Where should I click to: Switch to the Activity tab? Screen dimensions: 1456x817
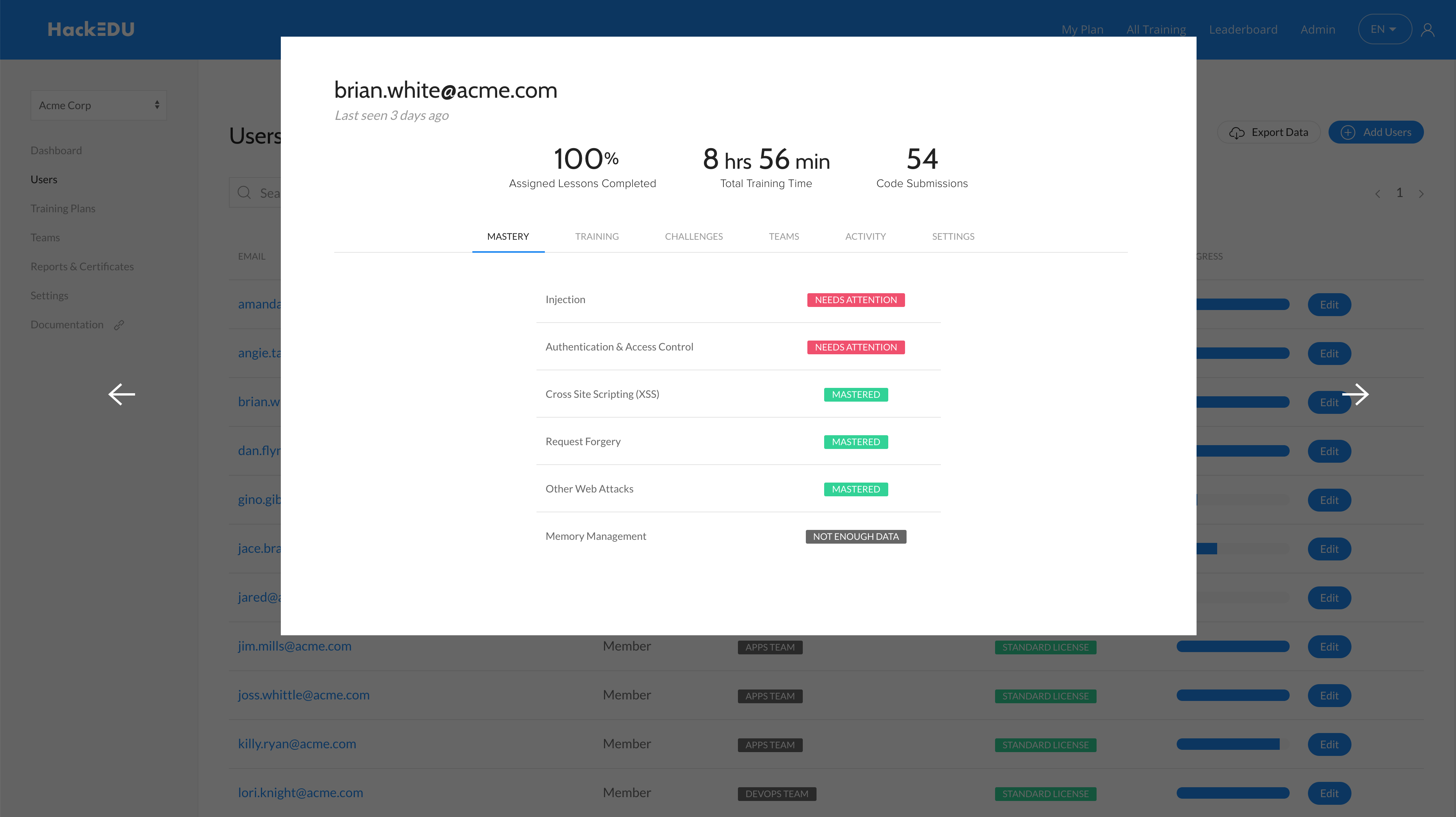pyautogui.click(x=865, y=236)
